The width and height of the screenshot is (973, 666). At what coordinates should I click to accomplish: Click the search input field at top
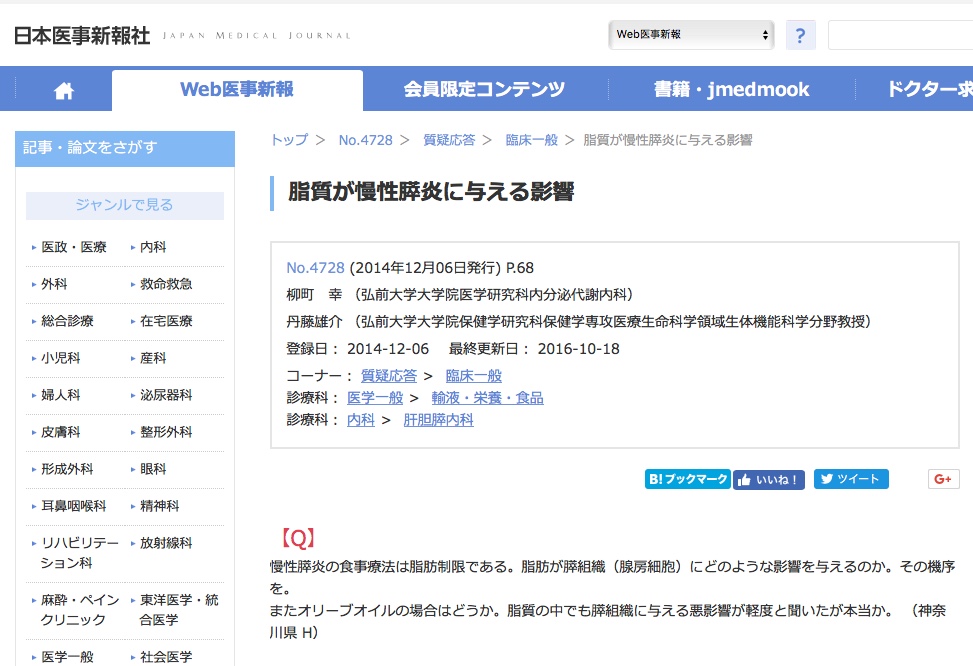900,35
